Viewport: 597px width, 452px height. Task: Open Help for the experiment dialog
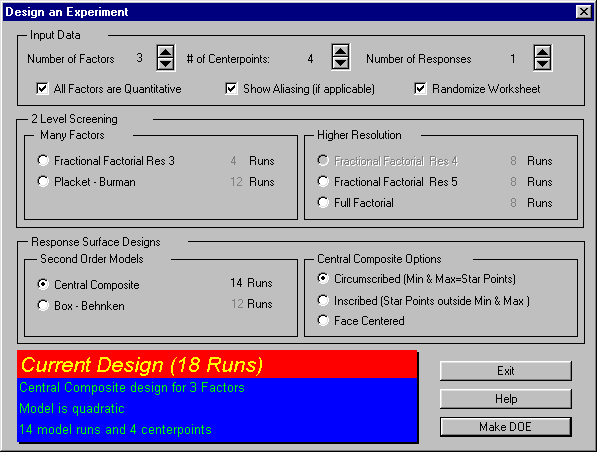pos(506,399)
